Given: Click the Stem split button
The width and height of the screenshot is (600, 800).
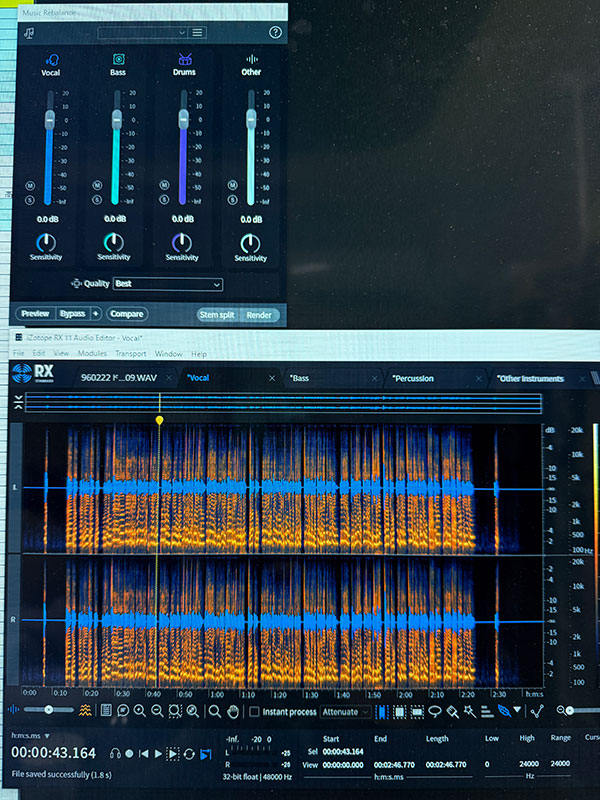Looking at the screenshot, I should pyautogui.click(x=217, y=315).
